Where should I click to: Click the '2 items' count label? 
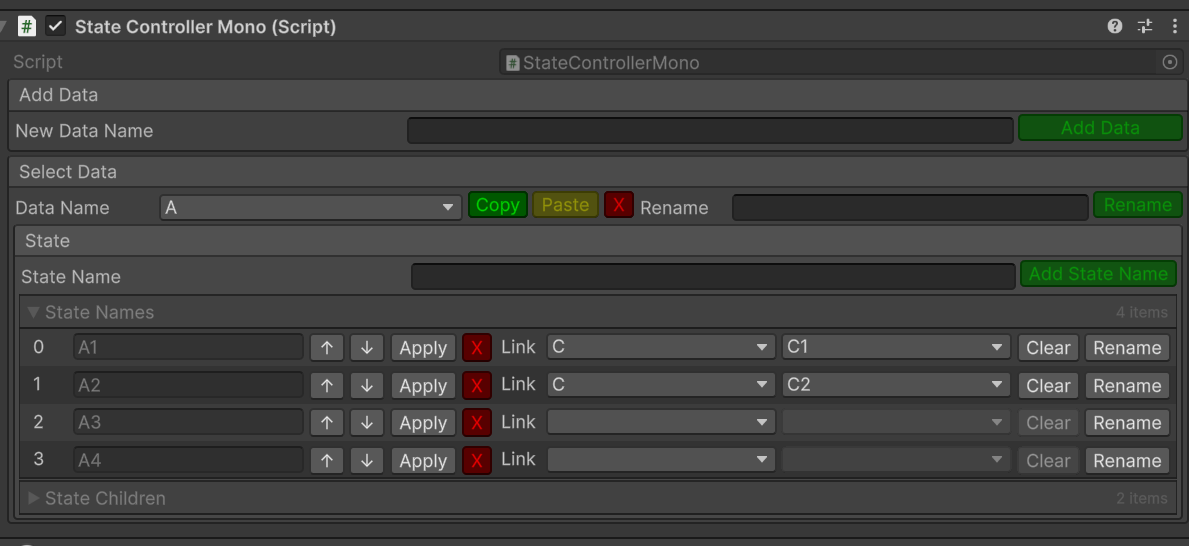1142,498
